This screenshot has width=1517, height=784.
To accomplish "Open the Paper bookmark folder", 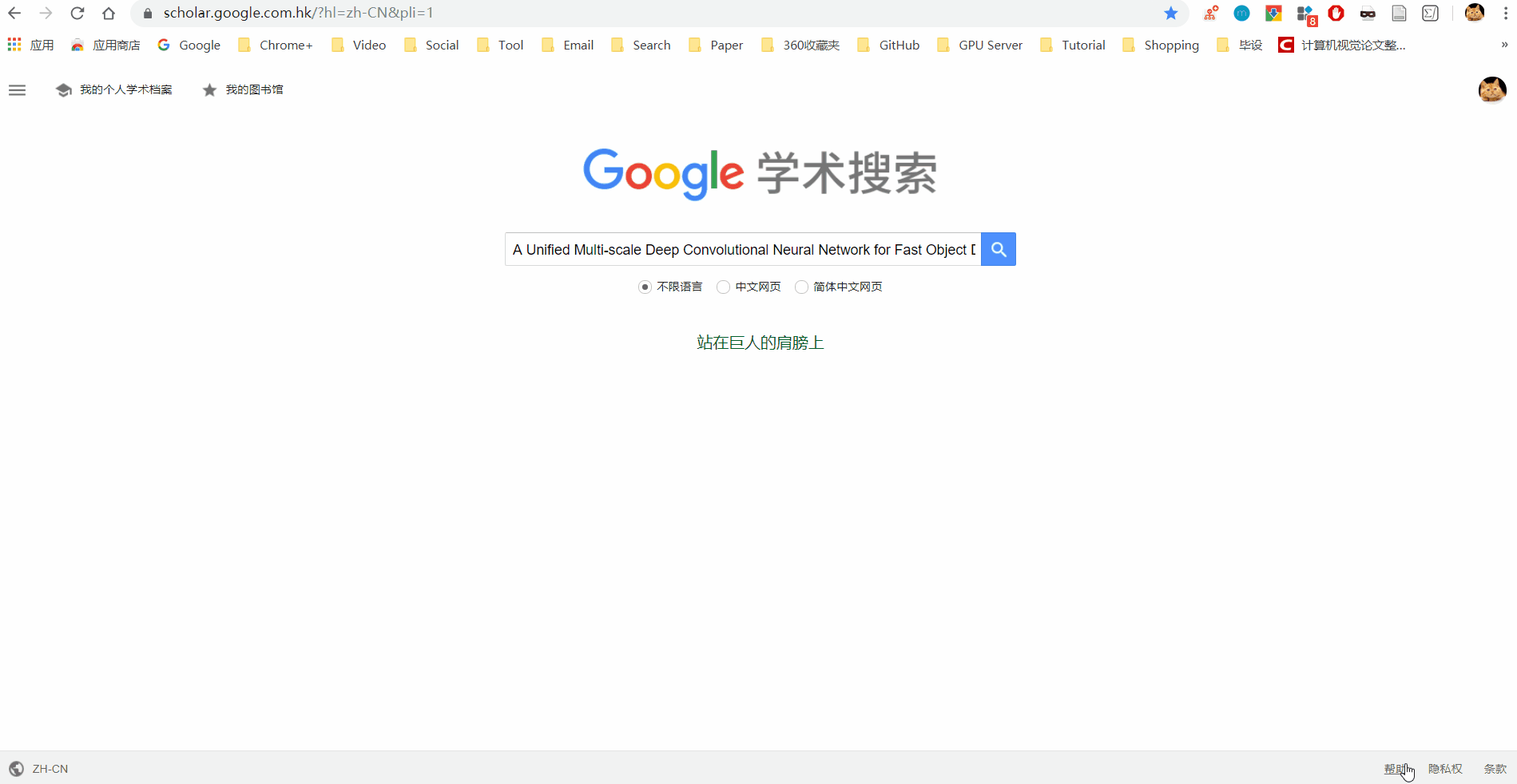I will (716, 45).
